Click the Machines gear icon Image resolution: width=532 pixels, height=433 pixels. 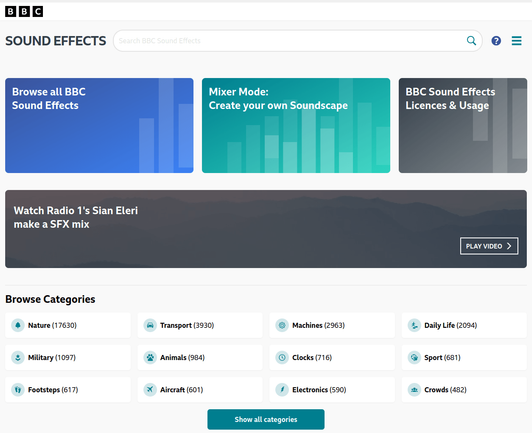(282, 325)
